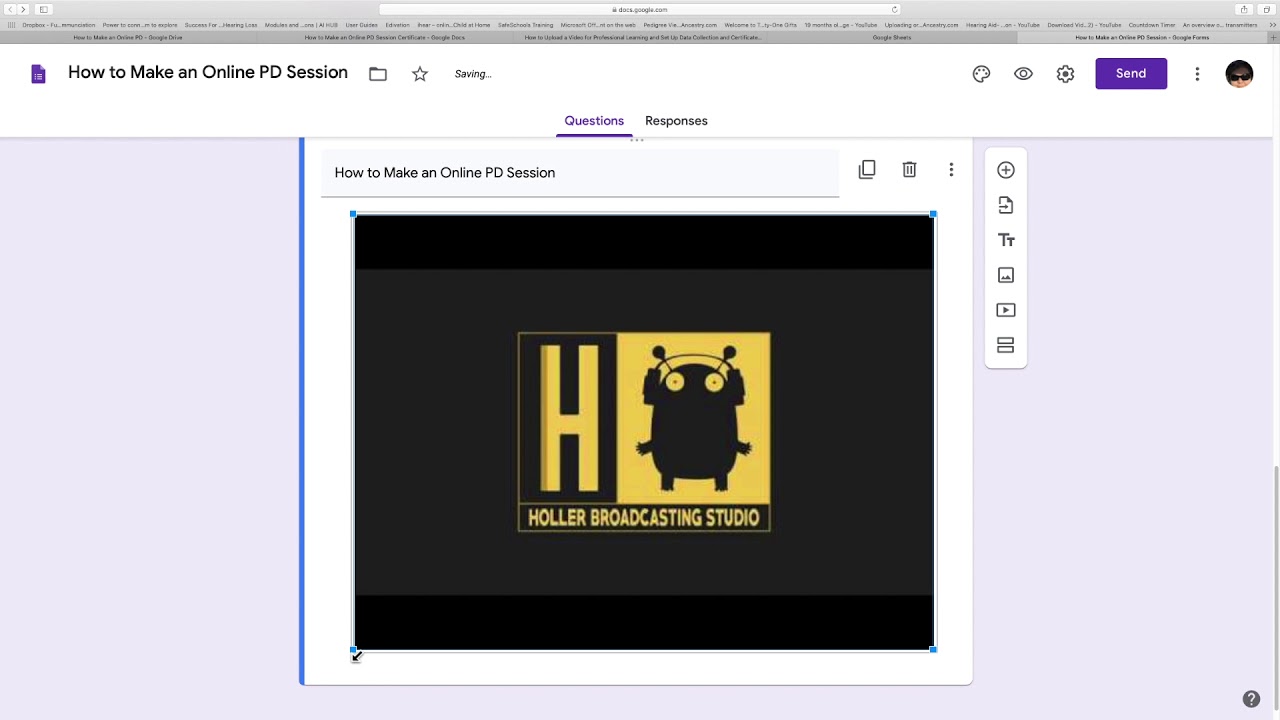Insert an image using the sidebar icon

1005,275
